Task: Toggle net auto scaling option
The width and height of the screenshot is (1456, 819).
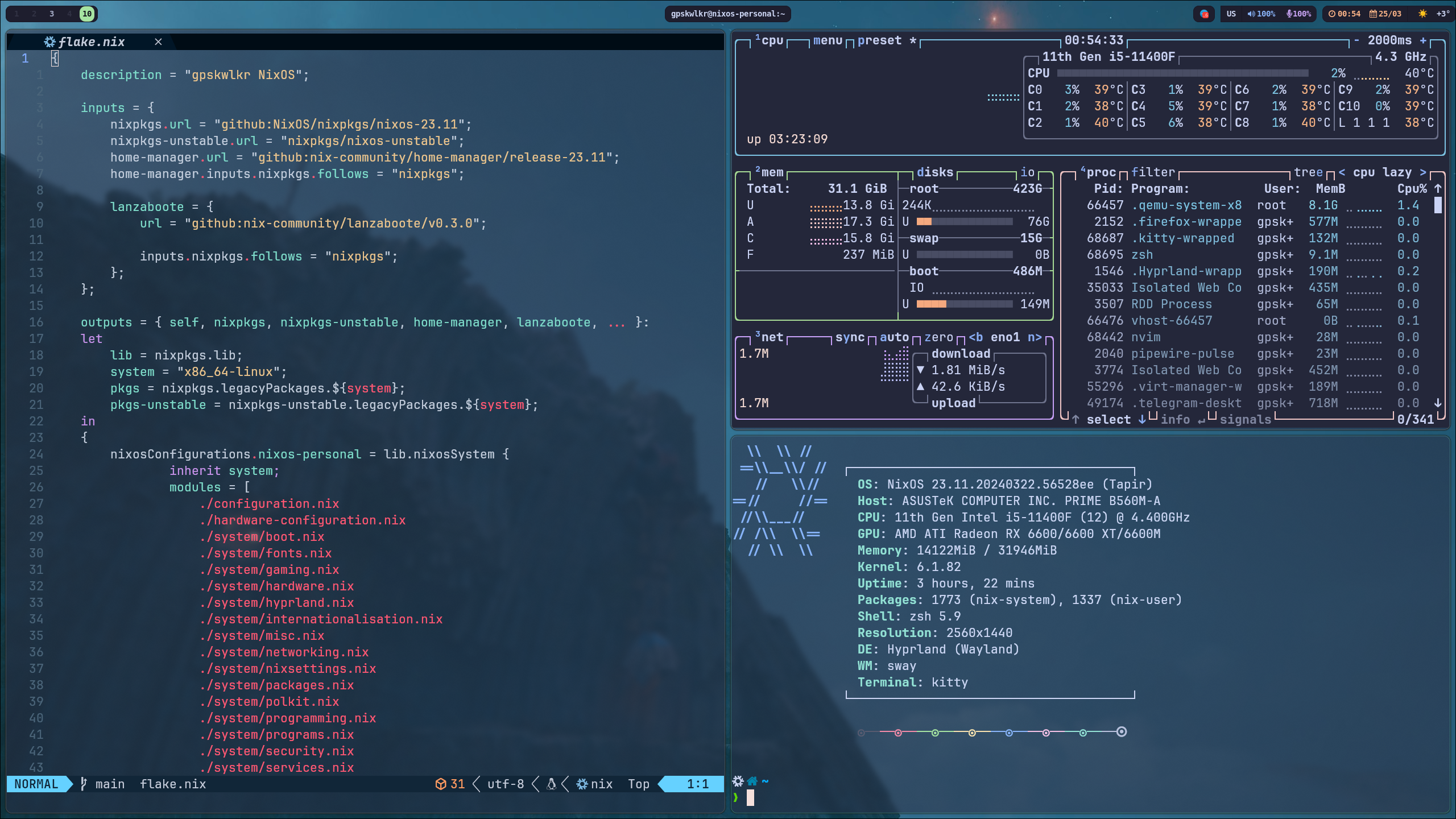Action: point(894,337)
